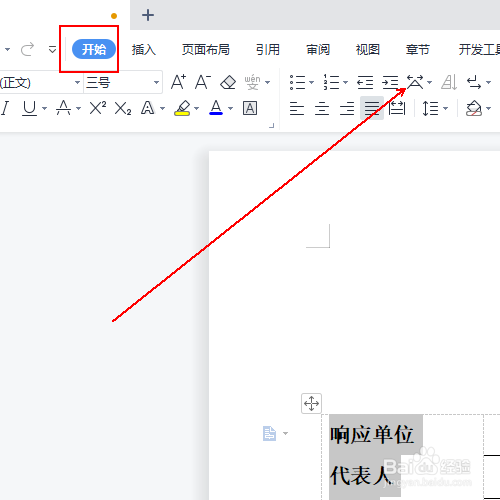Screen dimensions: 500x500
Task: Click the Redo arrow icon
Action: pyautogui.click(x=27, y=49)
